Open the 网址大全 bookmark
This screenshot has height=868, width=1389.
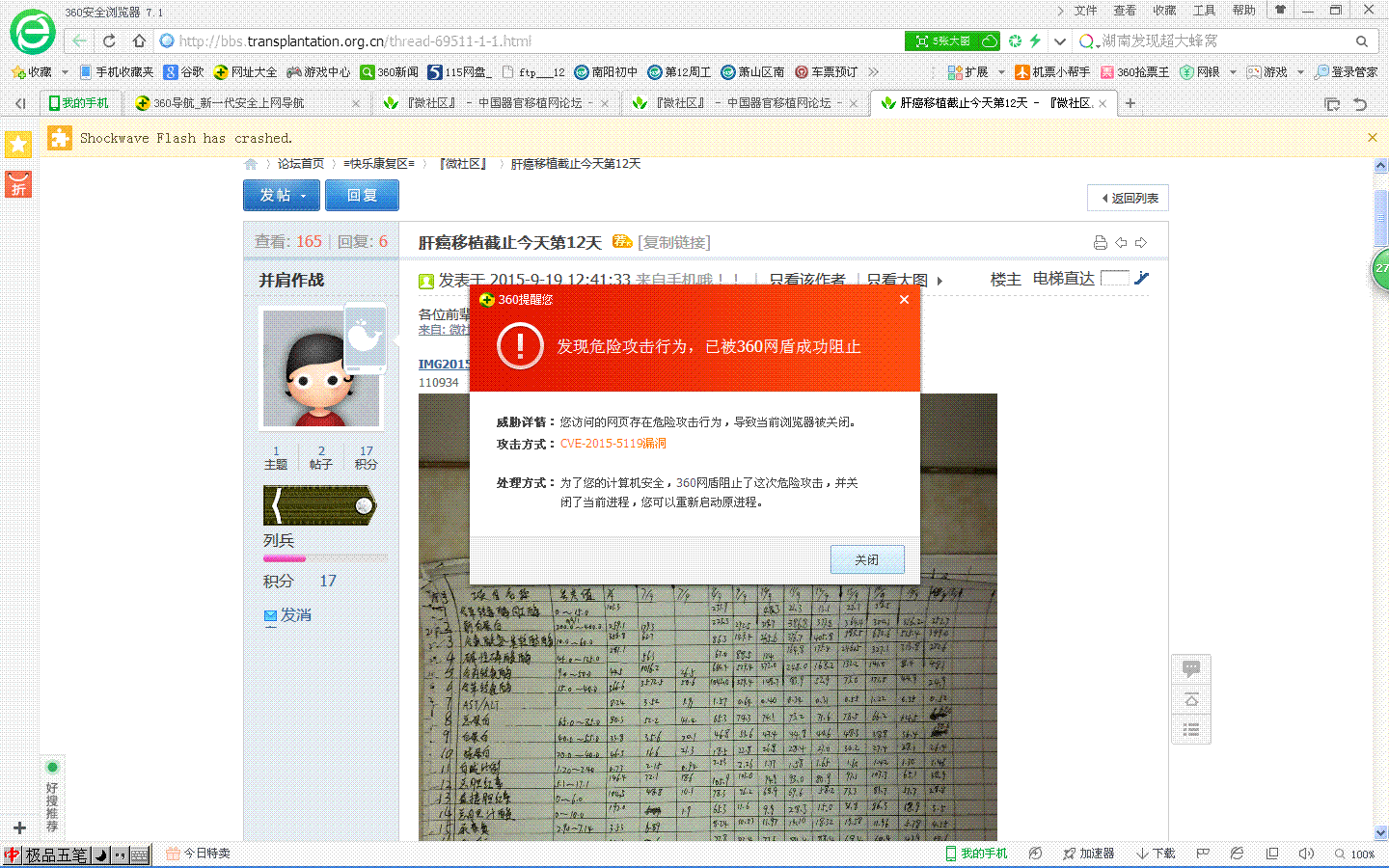click(x=245, y=72)
